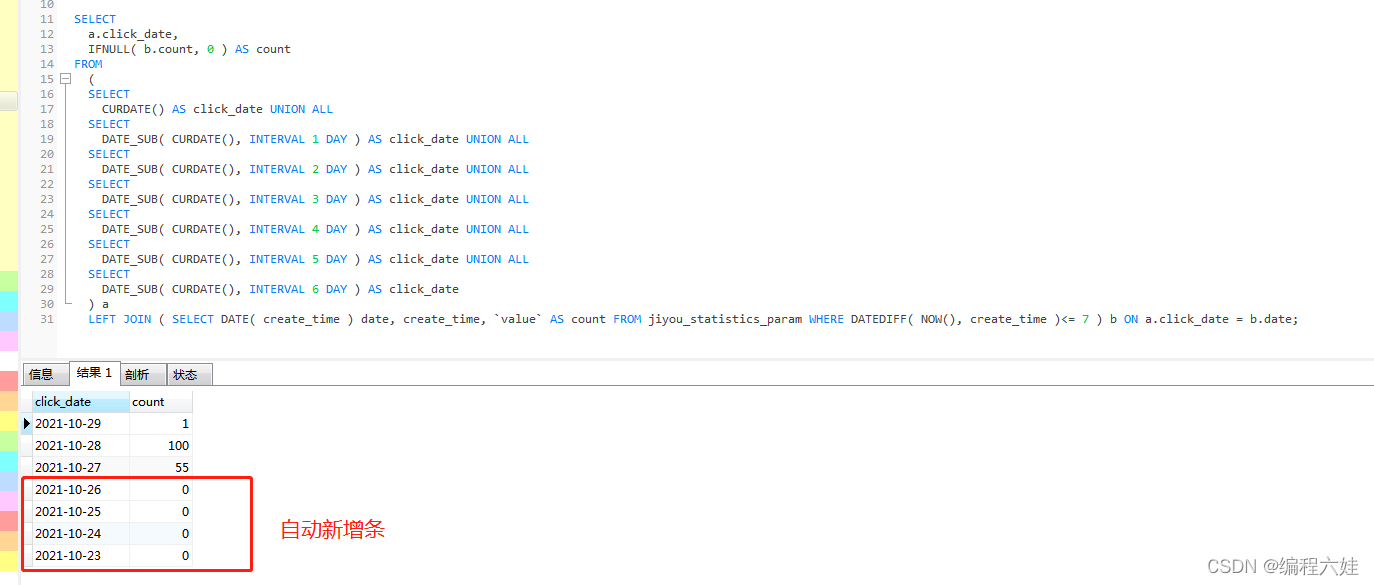The width and height of the screenshot is (1374, 585).
Task: Click INTERVAL 2 DAY in the code
Action: [298, 169]
